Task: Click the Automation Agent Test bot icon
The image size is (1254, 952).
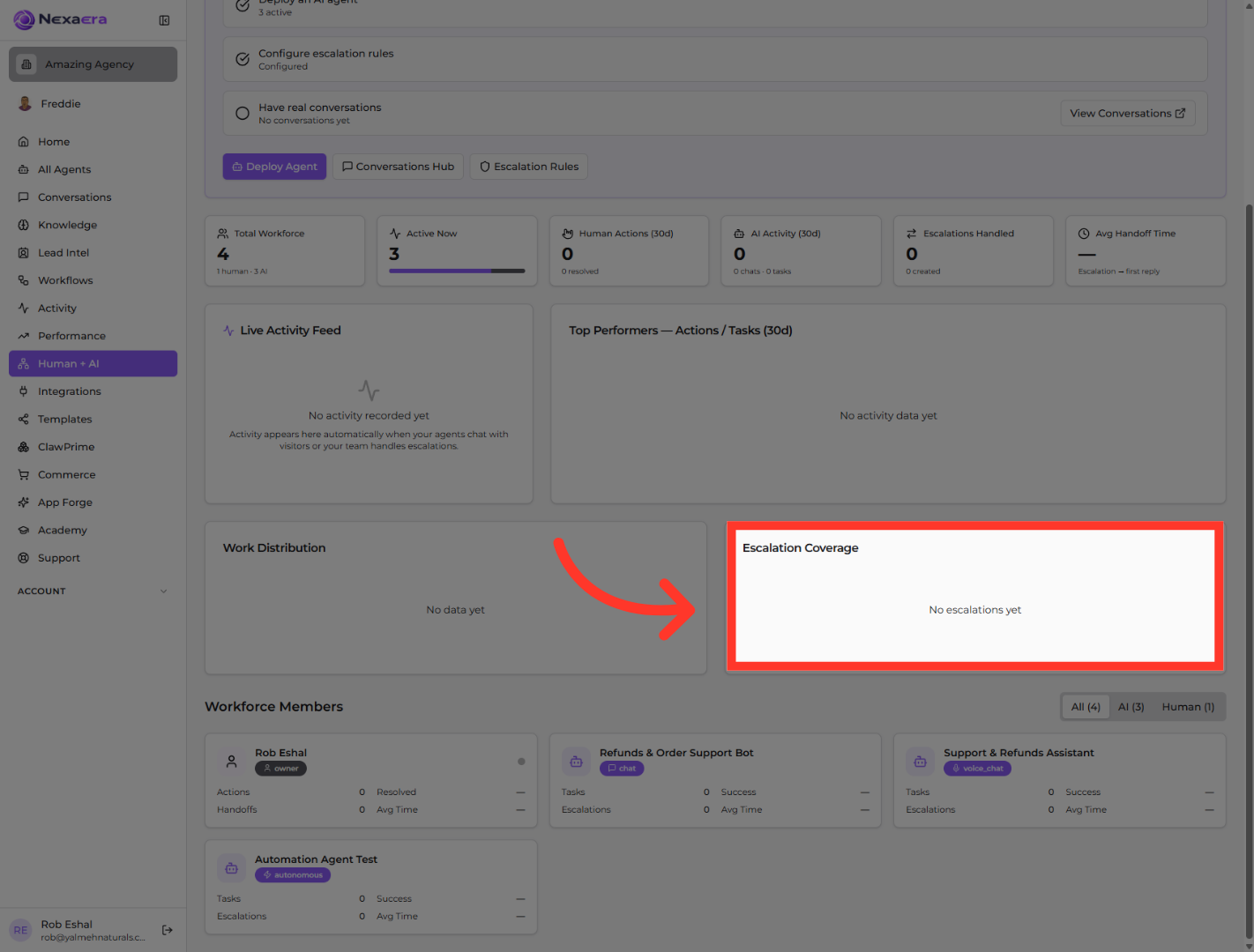Action: [x=231, y=867]
